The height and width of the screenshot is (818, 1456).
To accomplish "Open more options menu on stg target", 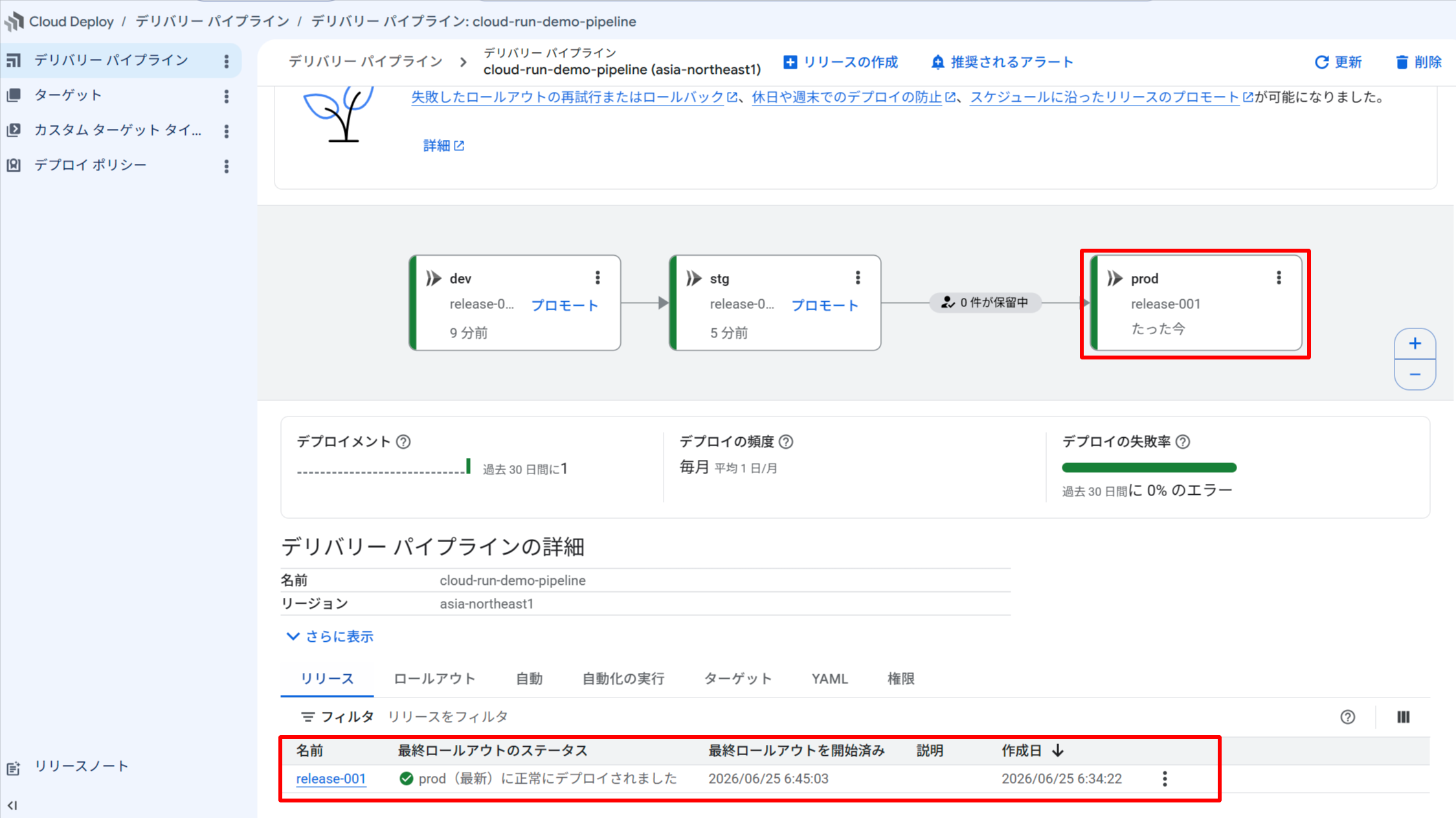I will [x=858, y=278].
